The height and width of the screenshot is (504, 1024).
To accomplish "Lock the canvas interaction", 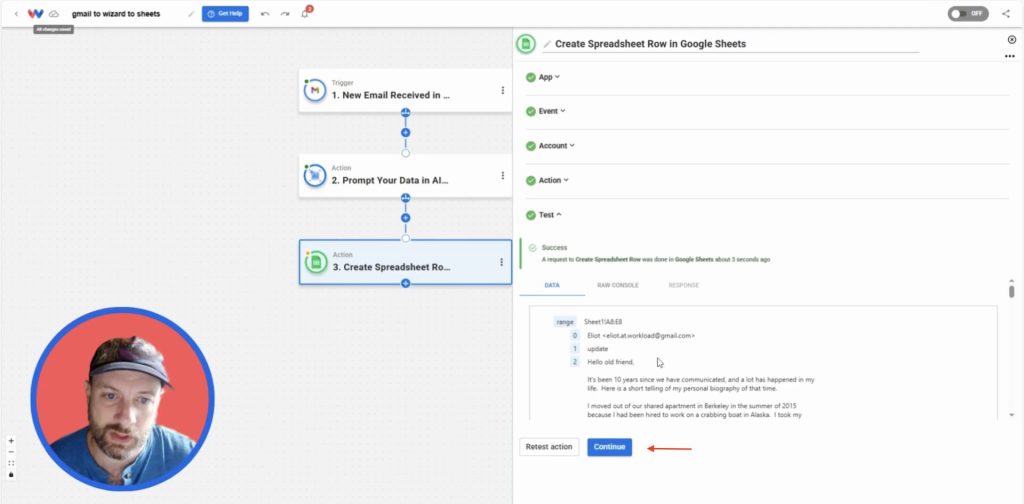I will (11, 475).
